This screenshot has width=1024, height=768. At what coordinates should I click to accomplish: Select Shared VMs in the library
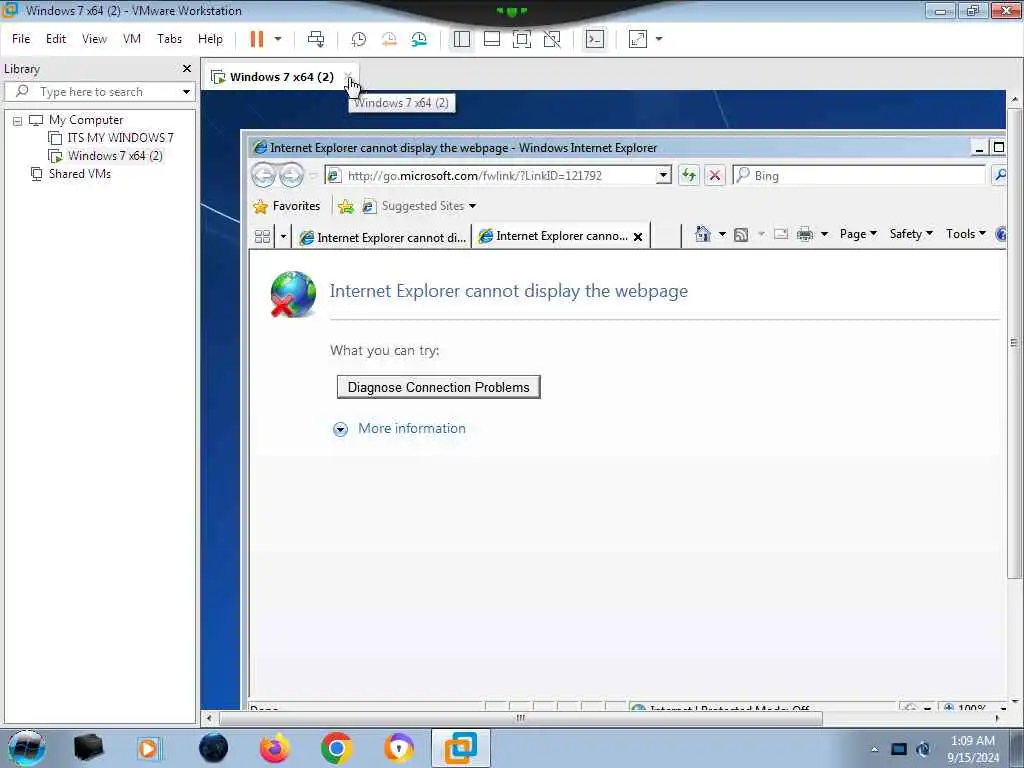pos(79,174)
